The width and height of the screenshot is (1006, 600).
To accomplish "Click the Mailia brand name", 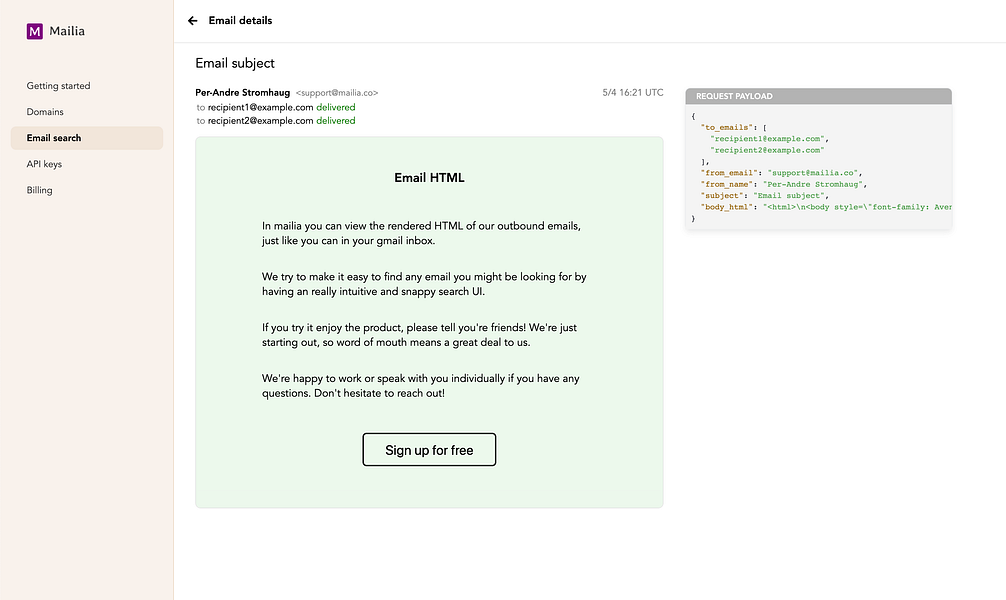I will click(x=67, y=31).
